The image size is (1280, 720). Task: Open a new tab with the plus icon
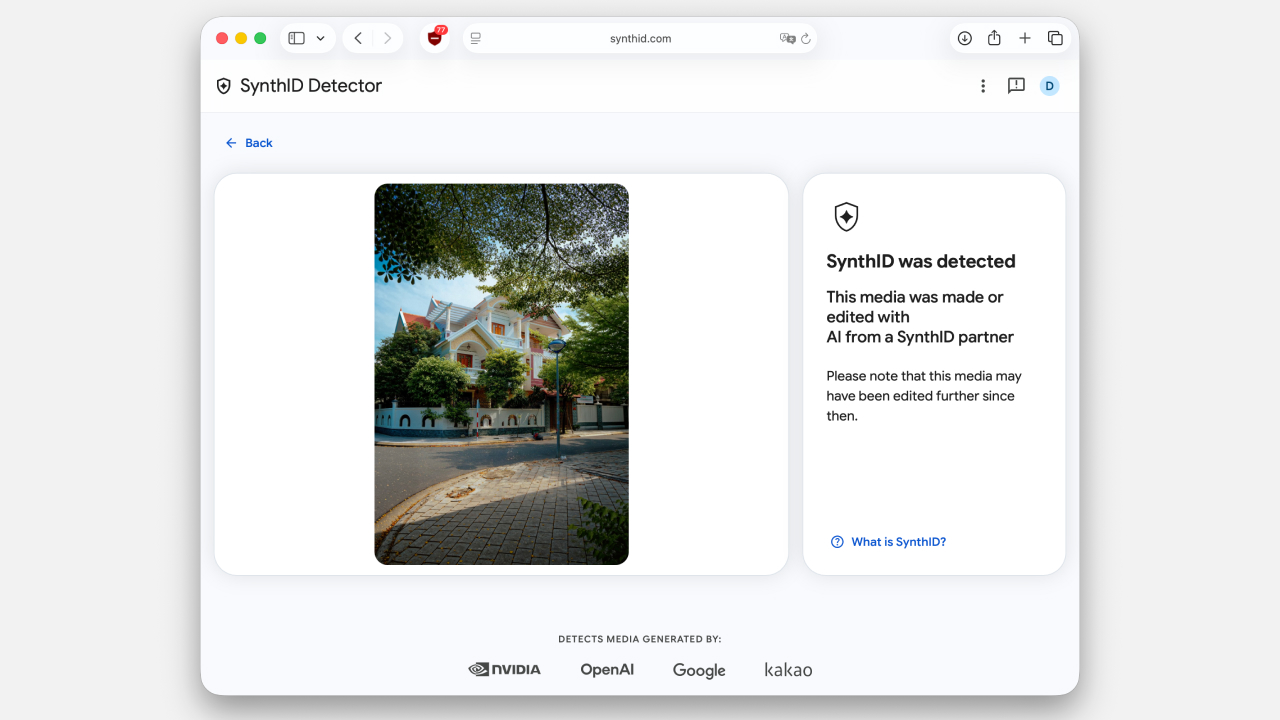pyautogui.click(x=1025, y=38)
